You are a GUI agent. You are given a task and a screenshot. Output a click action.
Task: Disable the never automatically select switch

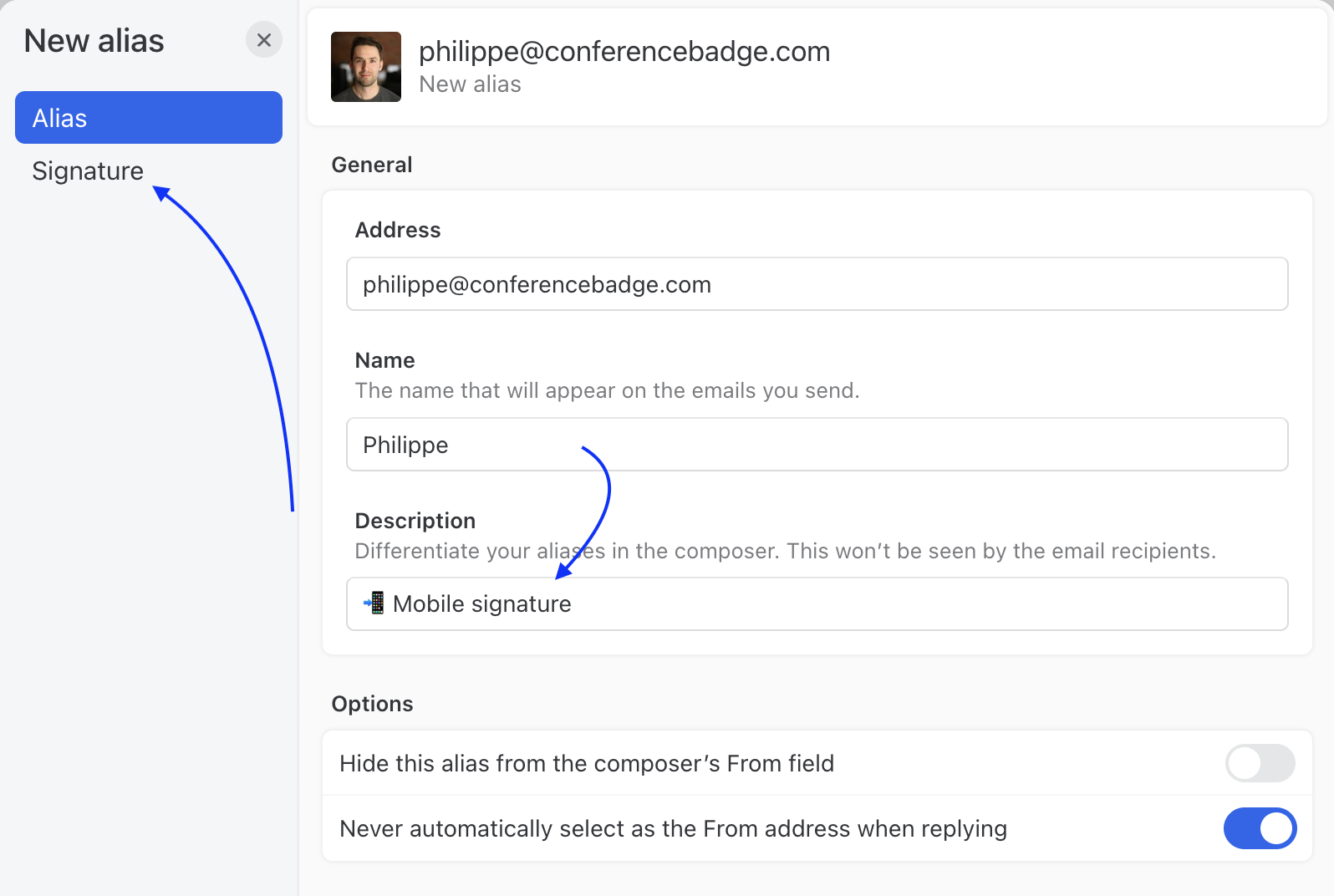pyautogui.click(x=1260, y=828)
